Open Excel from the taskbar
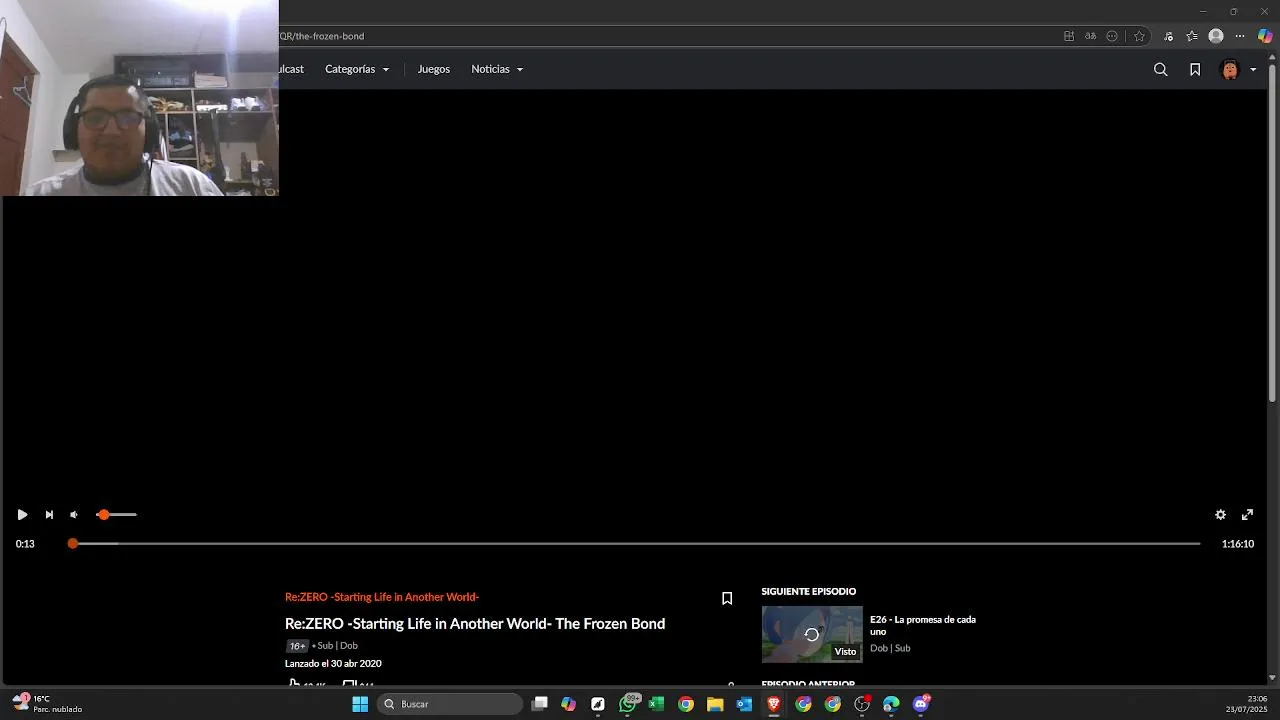The image size is (1280, 720). click(656, 704)
